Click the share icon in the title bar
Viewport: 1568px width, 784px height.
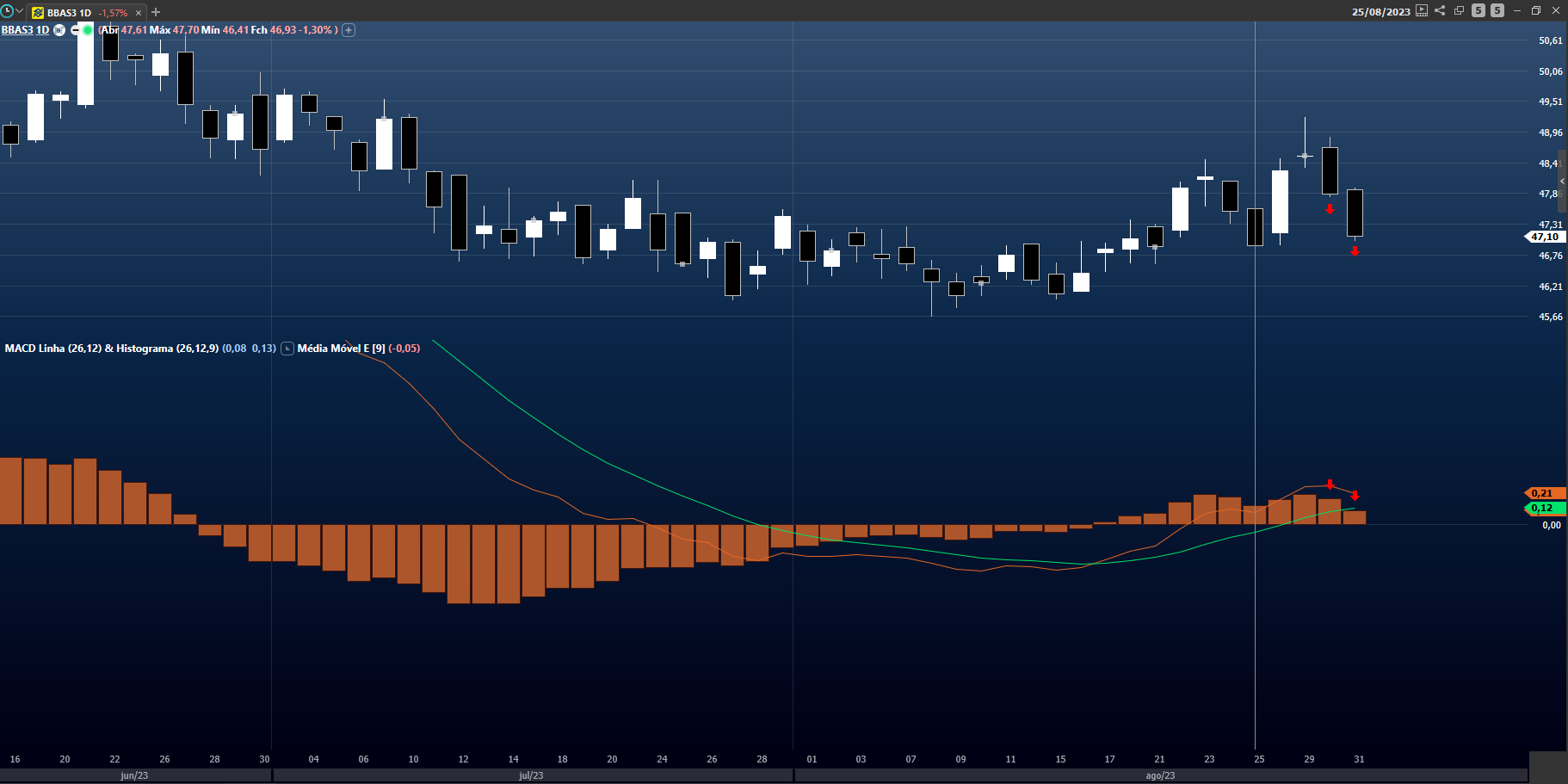1440,10
